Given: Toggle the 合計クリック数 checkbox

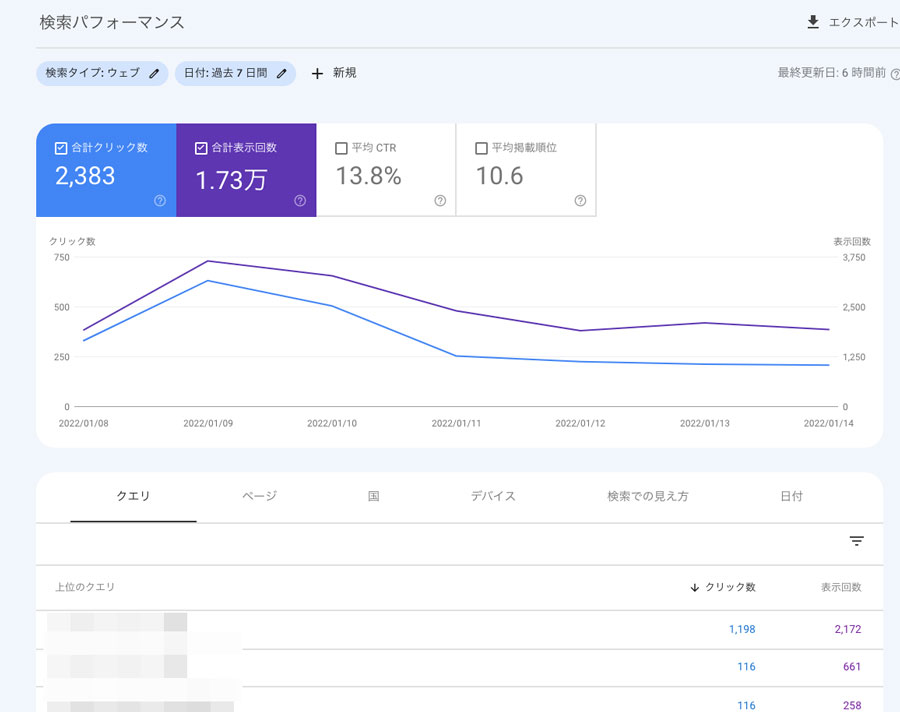Looking at the screenshot, I should [x=61, y=148].
